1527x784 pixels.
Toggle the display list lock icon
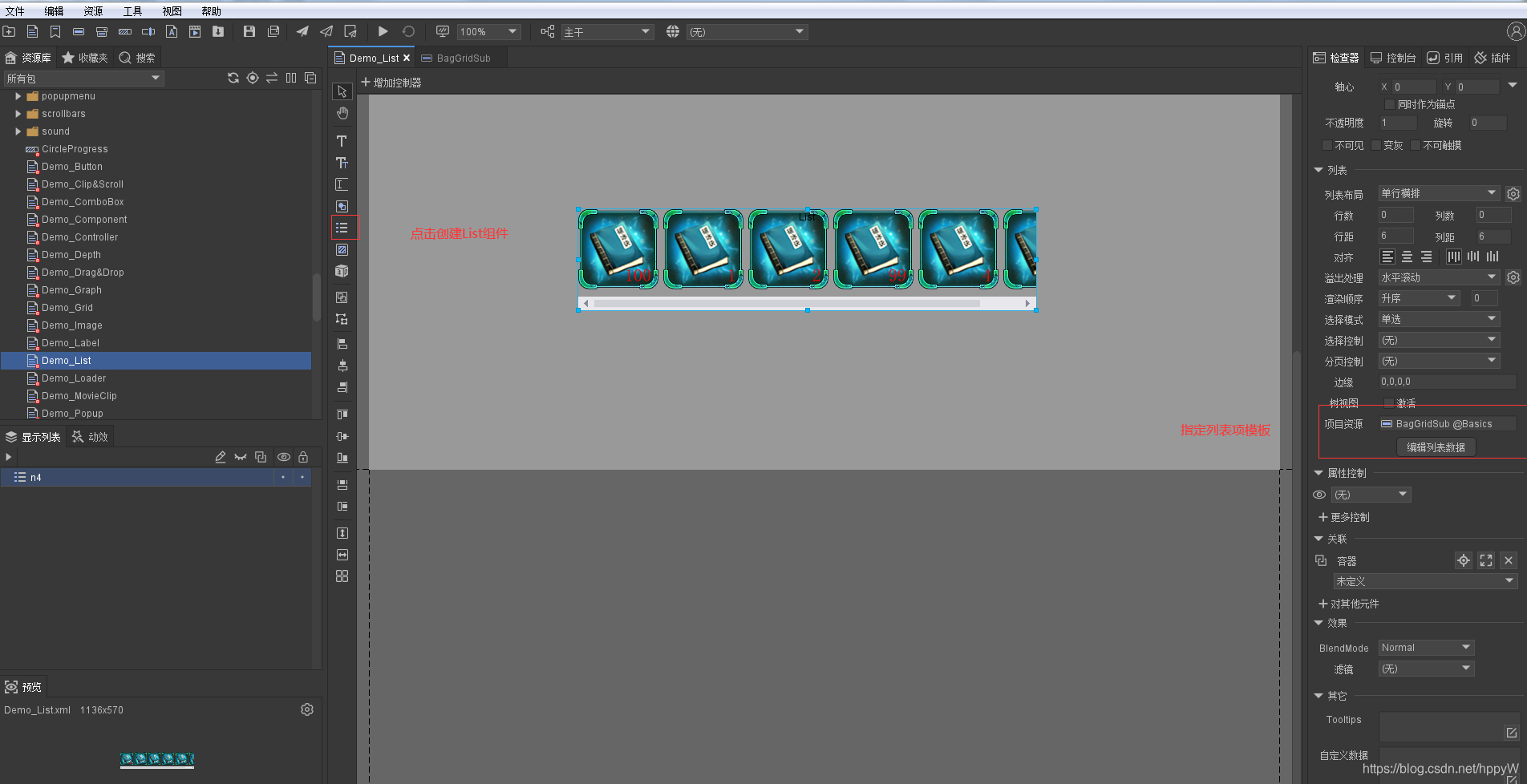(303, 457)
